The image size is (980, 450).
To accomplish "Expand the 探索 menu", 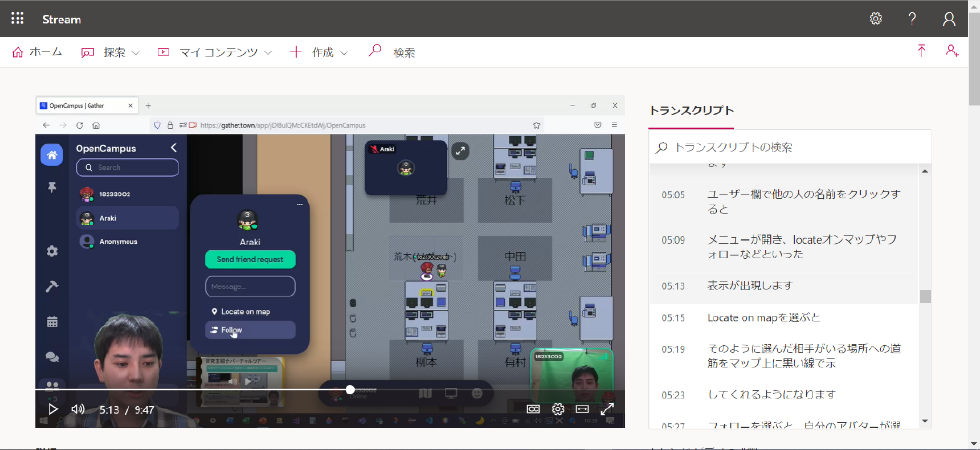I will coord(111,52).
